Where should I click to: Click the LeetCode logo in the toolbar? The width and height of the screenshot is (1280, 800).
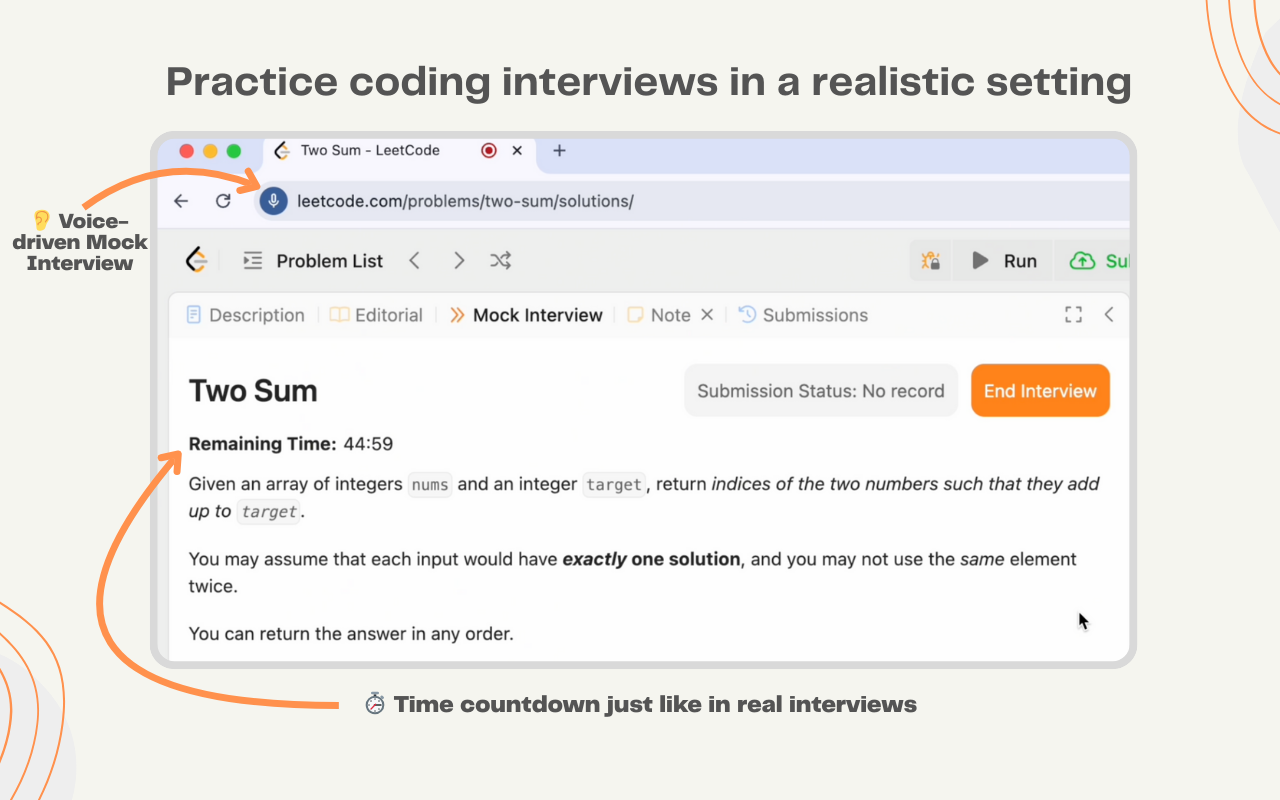[196, 260]
